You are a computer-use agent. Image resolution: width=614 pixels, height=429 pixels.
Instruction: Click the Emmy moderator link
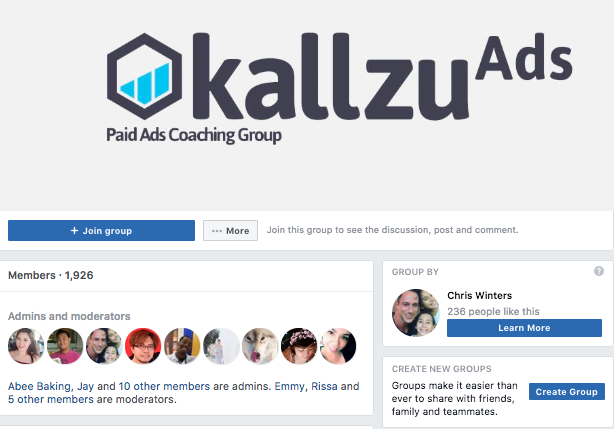(x=289, y=386)
